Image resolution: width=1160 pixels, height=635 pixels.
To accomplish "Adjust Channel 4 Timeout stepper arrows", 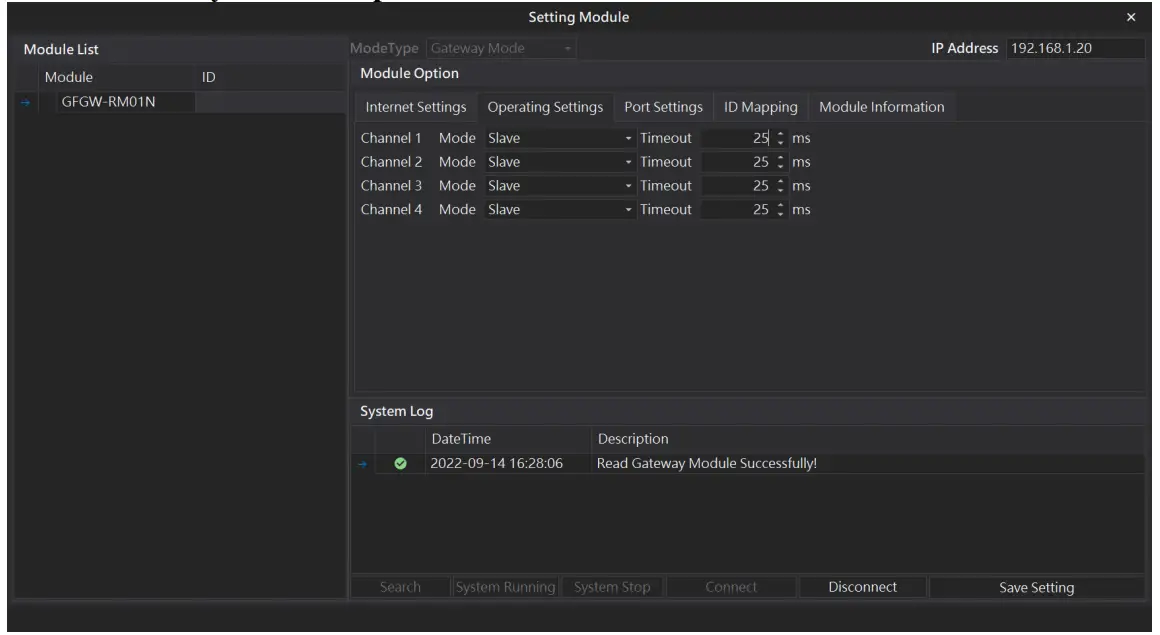I will tap(780, 209).
